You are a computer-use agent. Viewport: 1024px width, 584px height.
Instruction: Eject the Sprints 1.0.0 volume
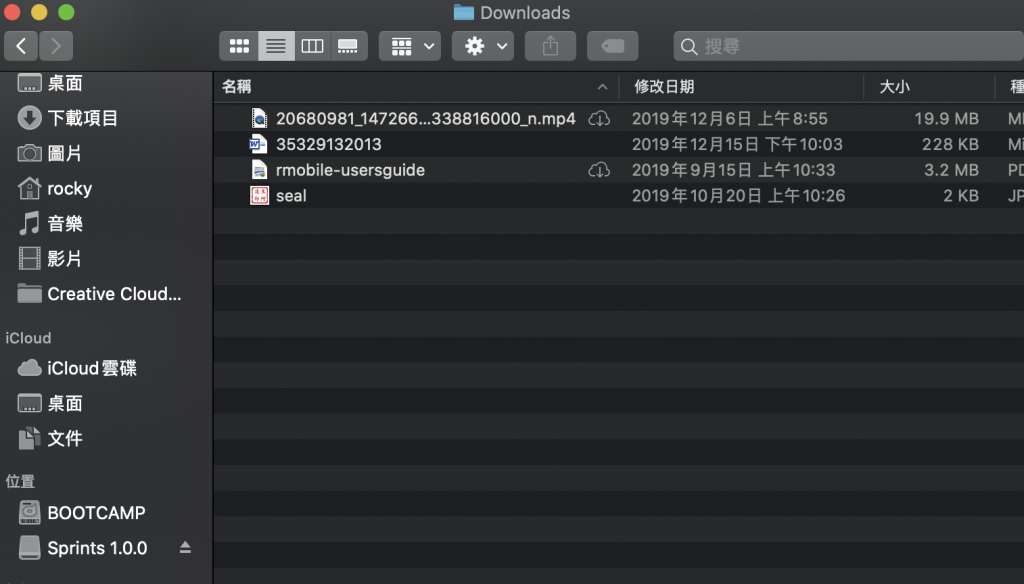coord(185,547)
